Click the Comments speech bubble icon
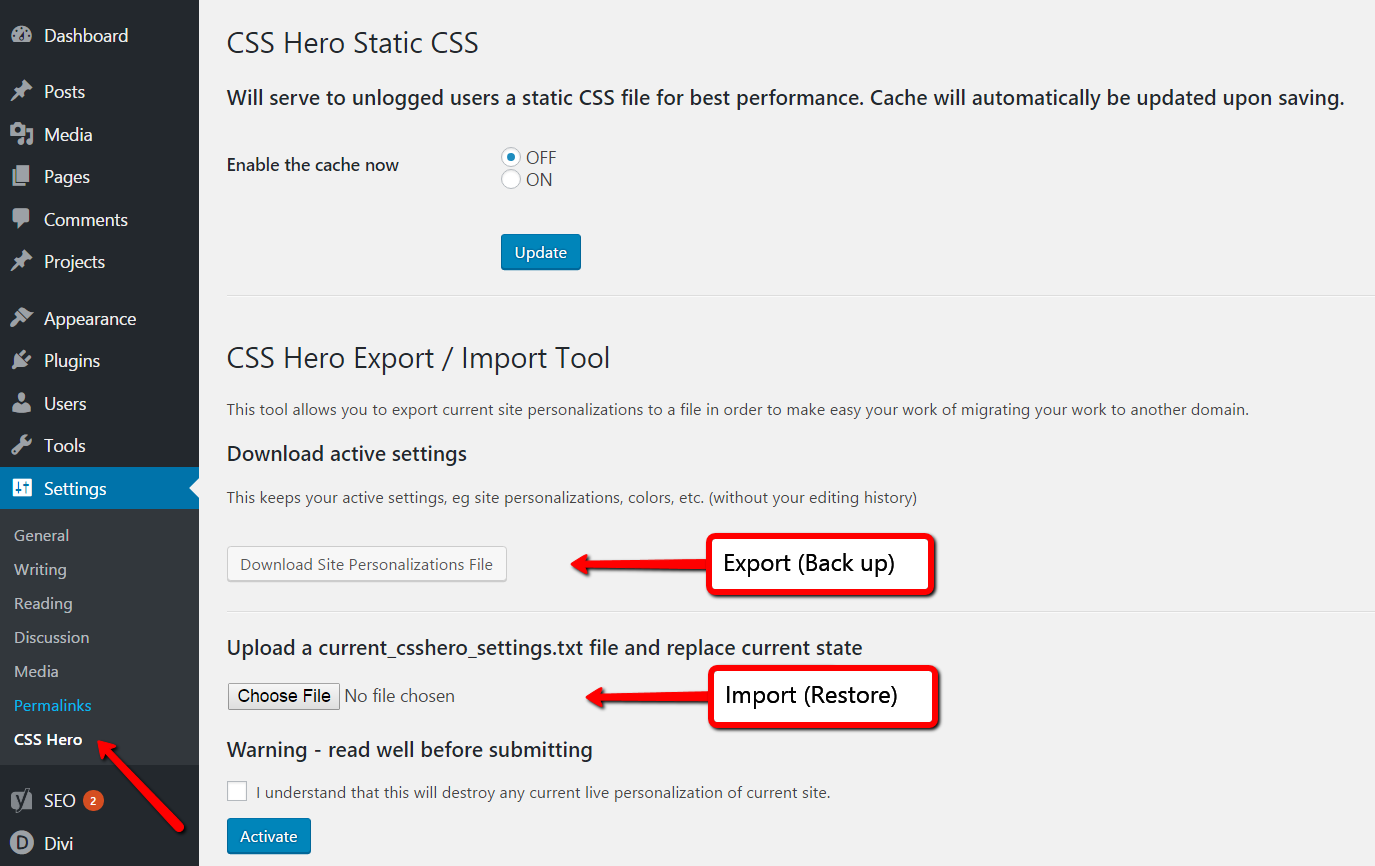This screenshot has height=866, width=1375. tap(22, 219)
